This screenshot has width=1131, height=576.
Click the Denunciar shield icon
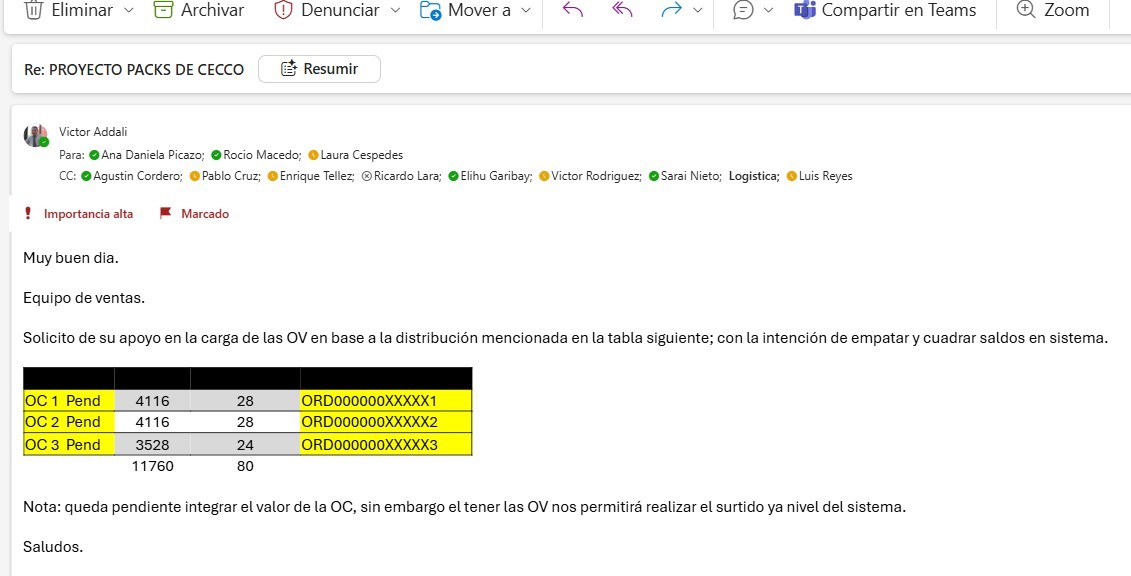[x=283, y=10]
